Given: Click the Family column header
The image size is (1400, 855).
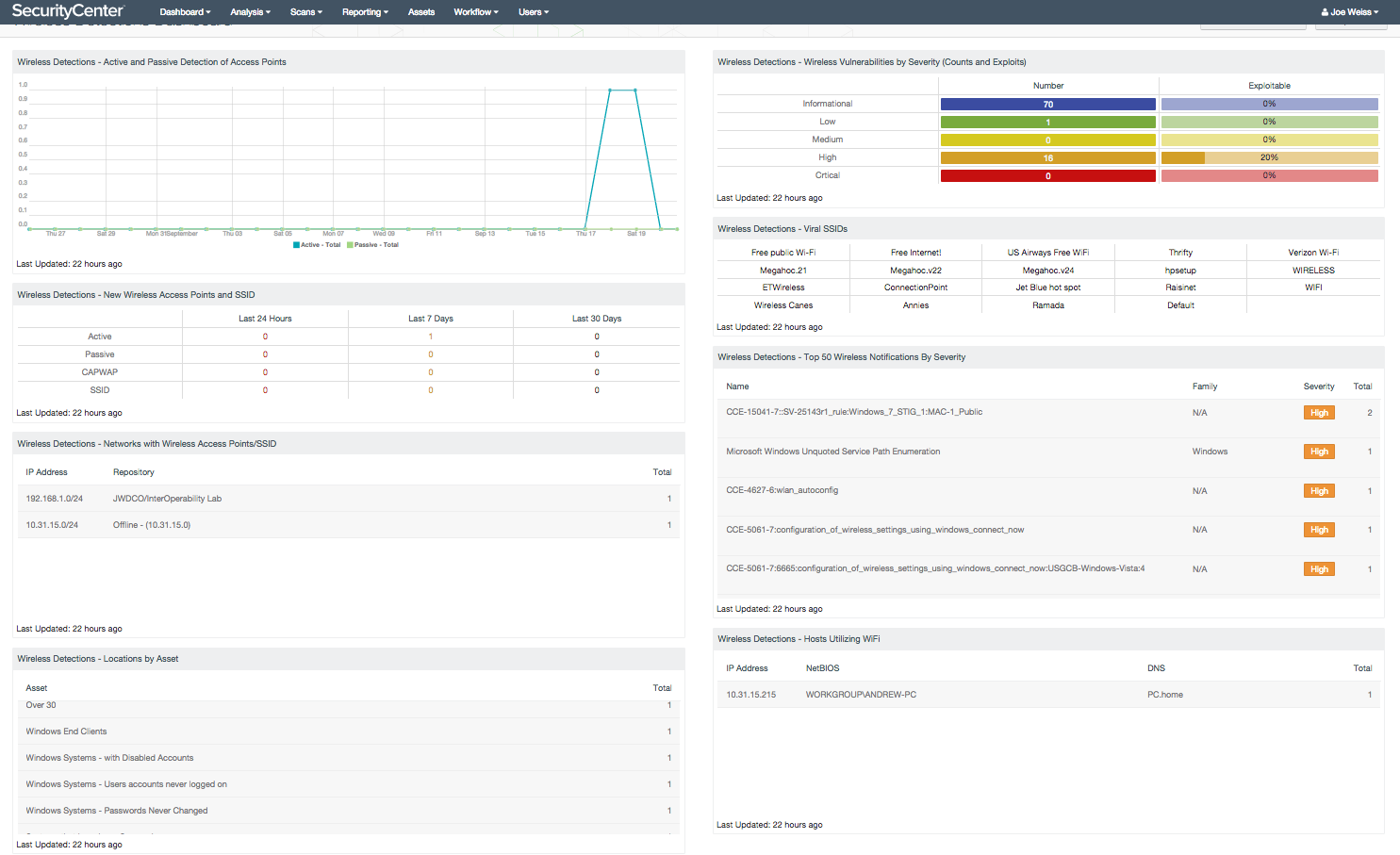Looking at the screenshot, I should (1205, 386).
